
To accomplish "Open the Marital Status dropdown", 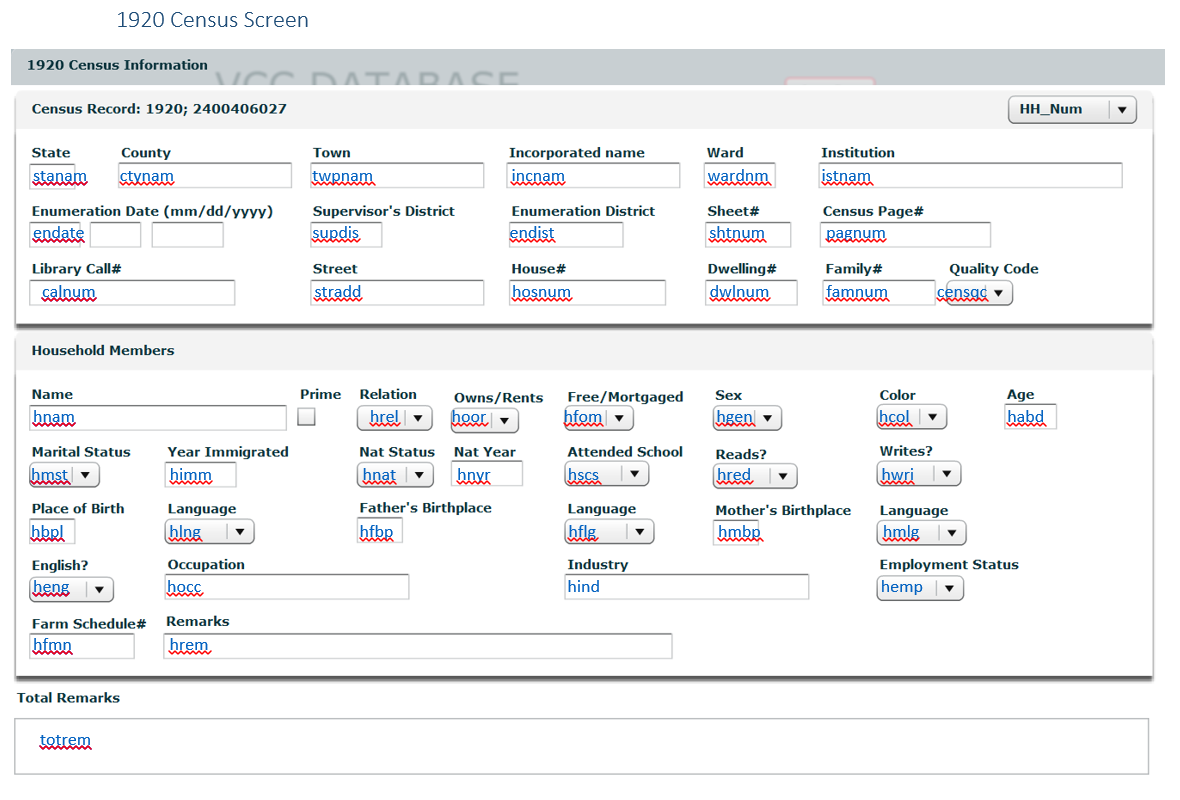I will [x=65, y=476].
